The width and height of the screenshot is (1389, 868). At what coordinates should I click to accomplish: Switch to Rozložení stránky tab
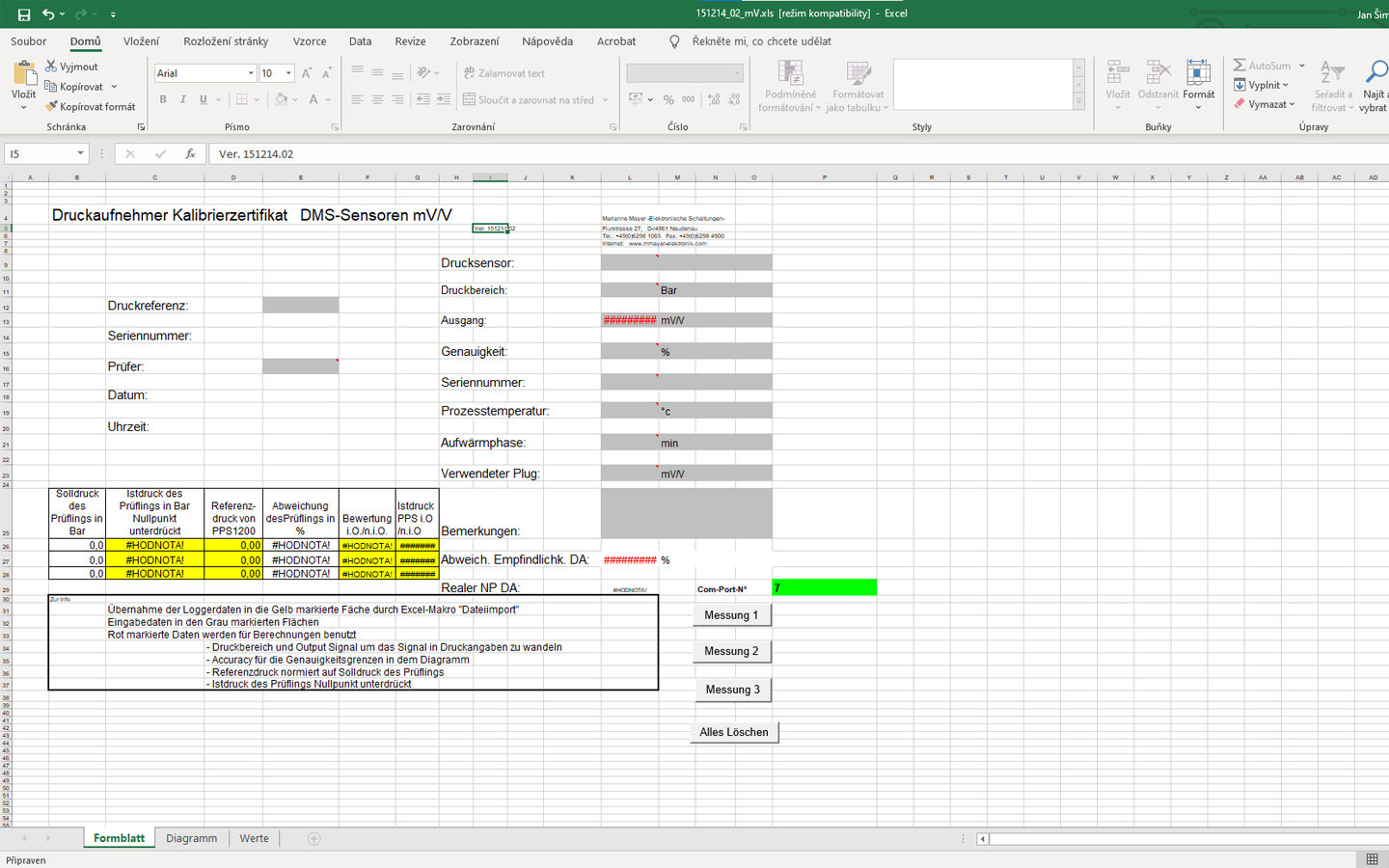226,41
